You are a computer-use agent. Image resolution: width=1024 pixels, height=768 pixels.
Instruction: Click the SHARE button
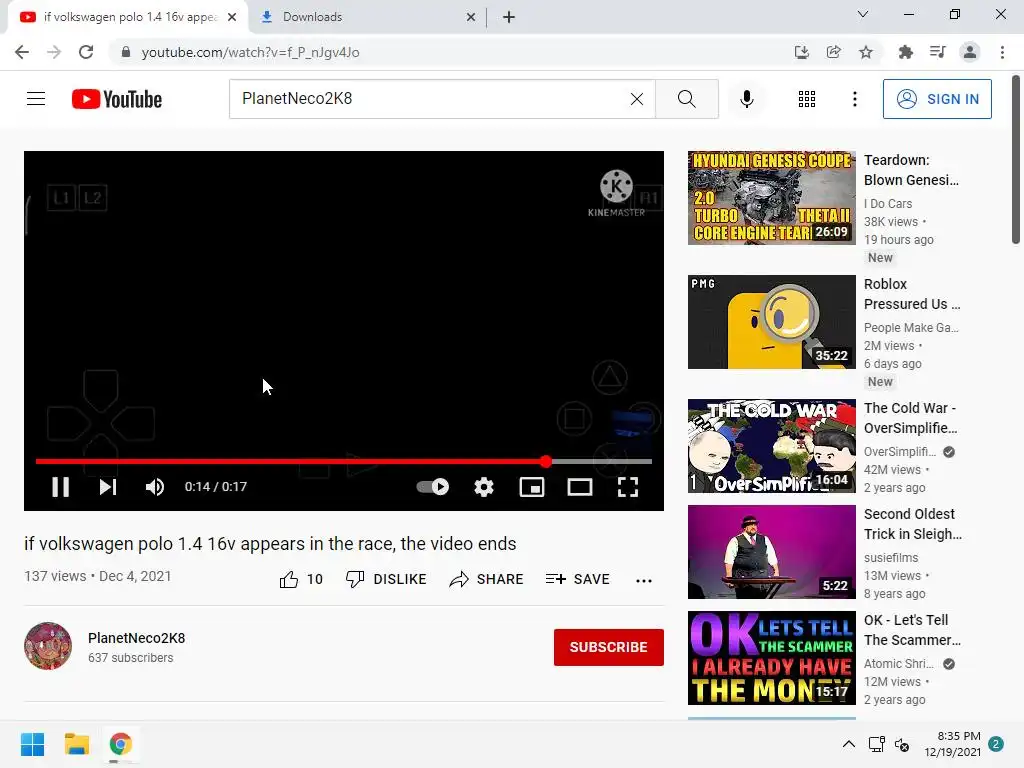click(x=487, y=579)
